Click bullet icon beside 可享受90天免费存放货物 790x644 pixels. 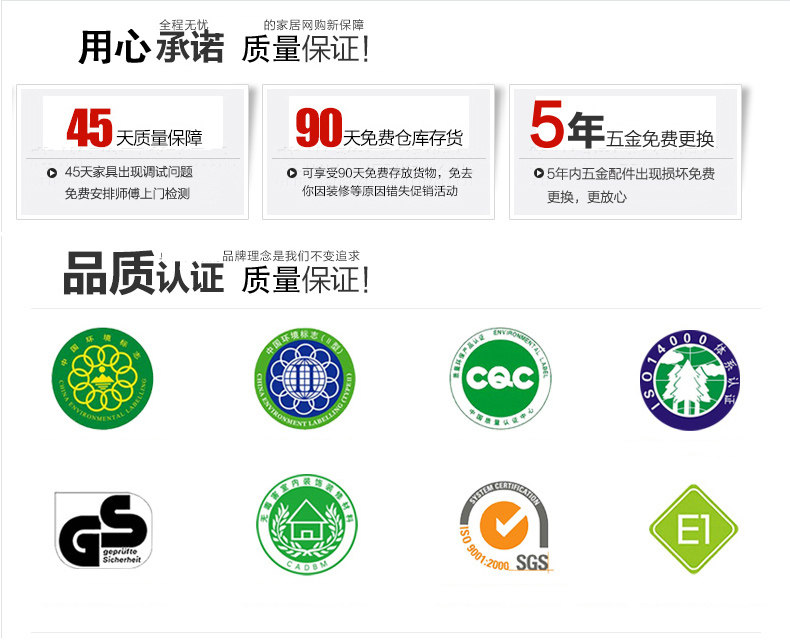291,173
